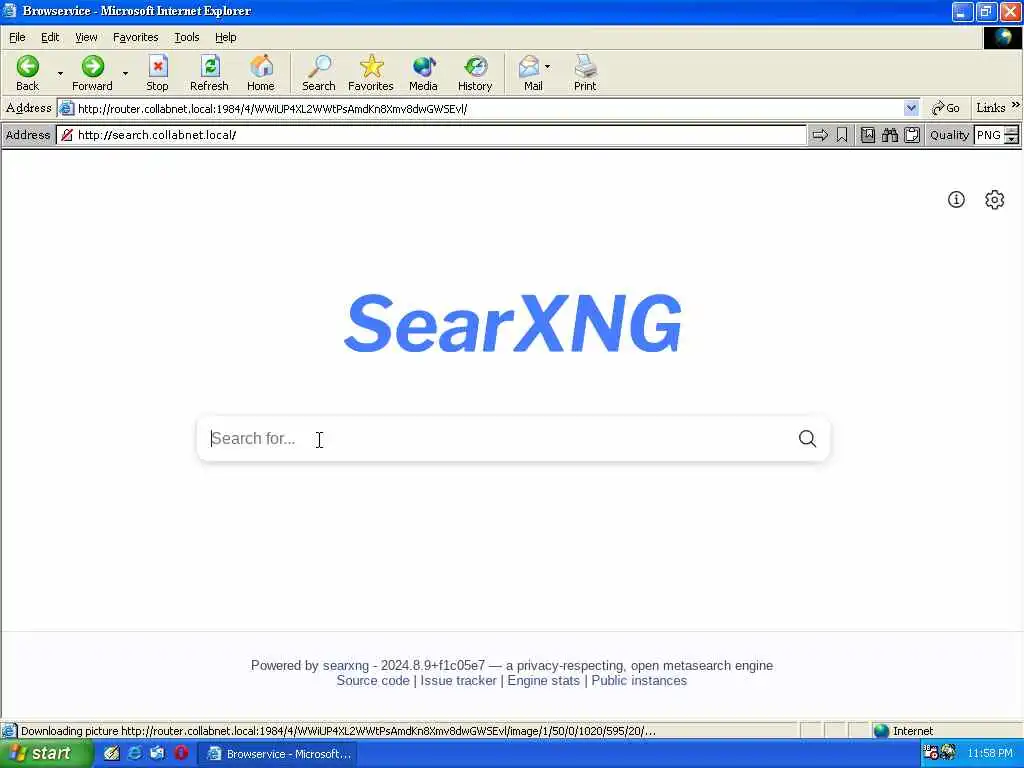Open Browservice bookmarks book icon
Screen dimensions: 1024x768
(x=868, y=135)
